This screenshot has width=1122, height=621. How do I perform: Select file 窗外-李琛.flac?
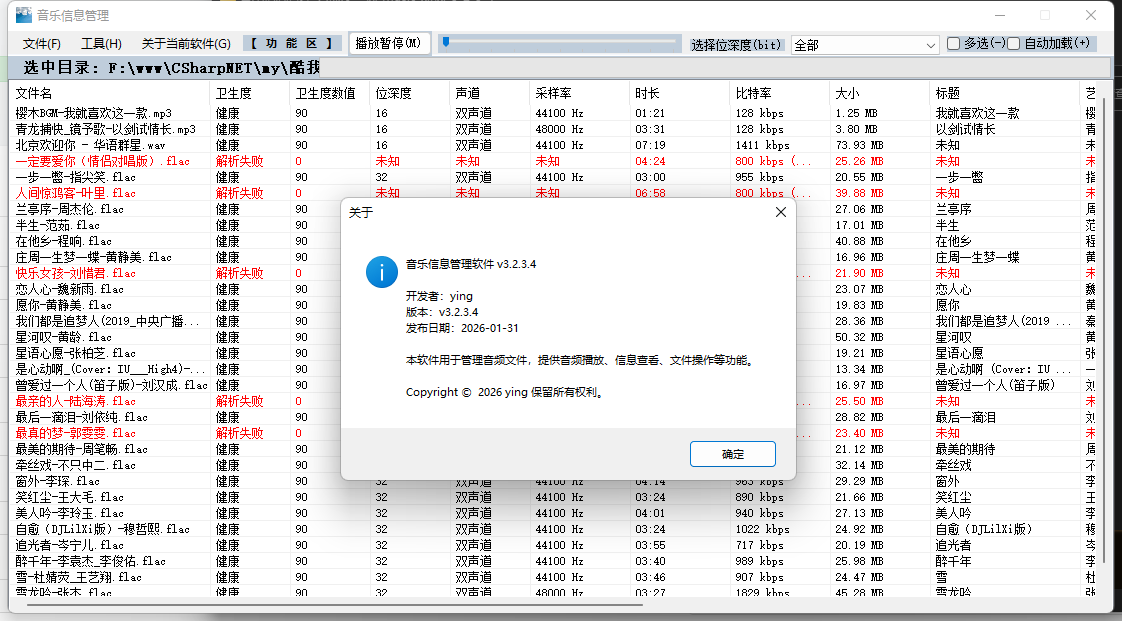coord(58,481)
